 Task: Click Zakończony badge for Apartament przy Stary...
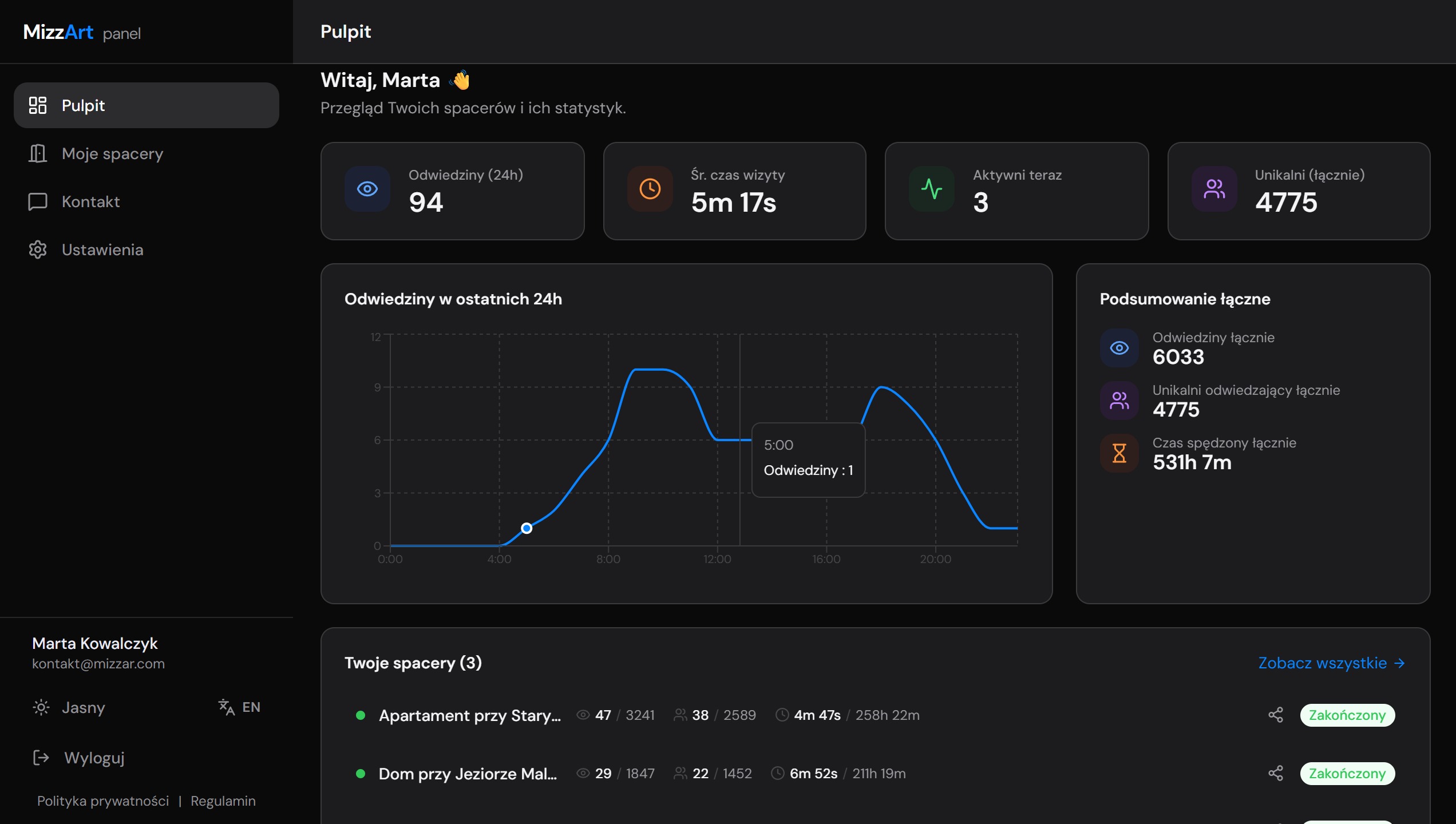point(1347,715)
